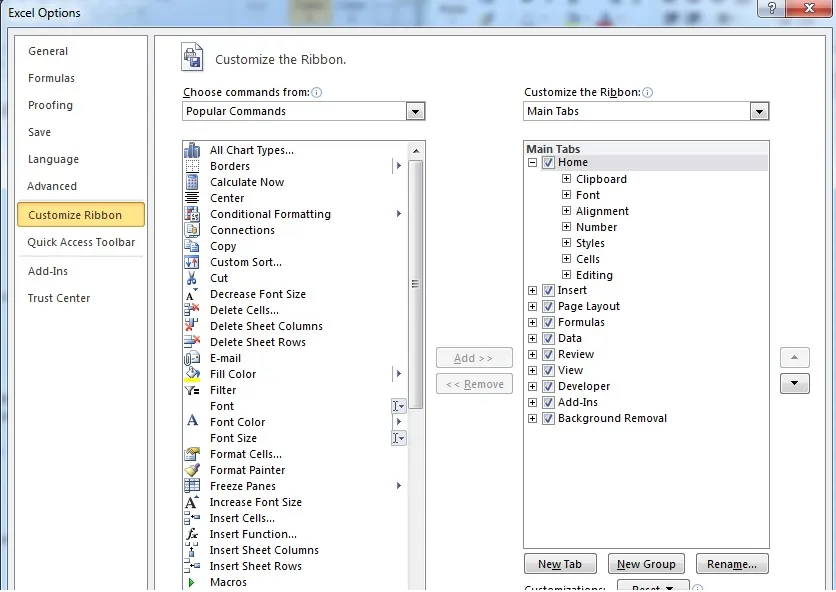Select the E-mail command icon
The width and height of the screenshot is (836, 592).
(x=192, y=358)
